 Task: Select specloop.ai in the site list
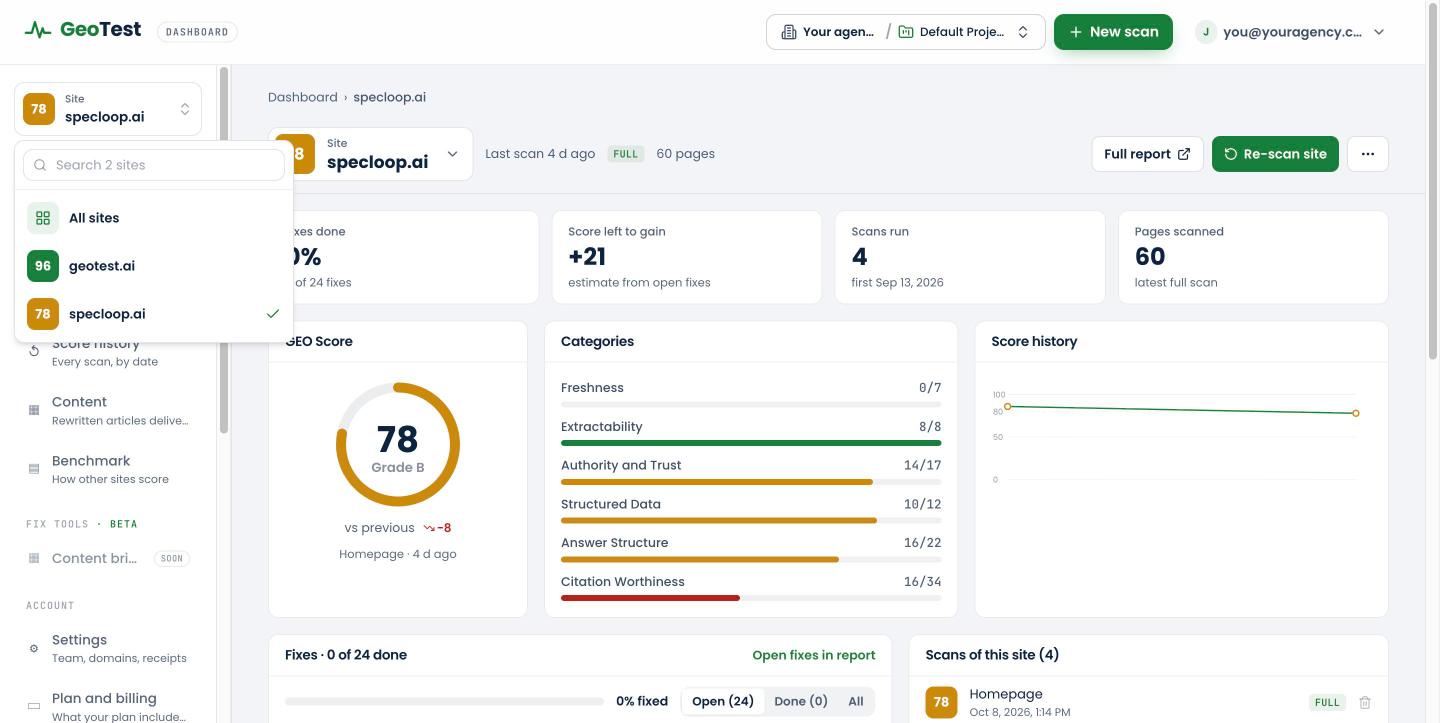click(x=154, y=314)
